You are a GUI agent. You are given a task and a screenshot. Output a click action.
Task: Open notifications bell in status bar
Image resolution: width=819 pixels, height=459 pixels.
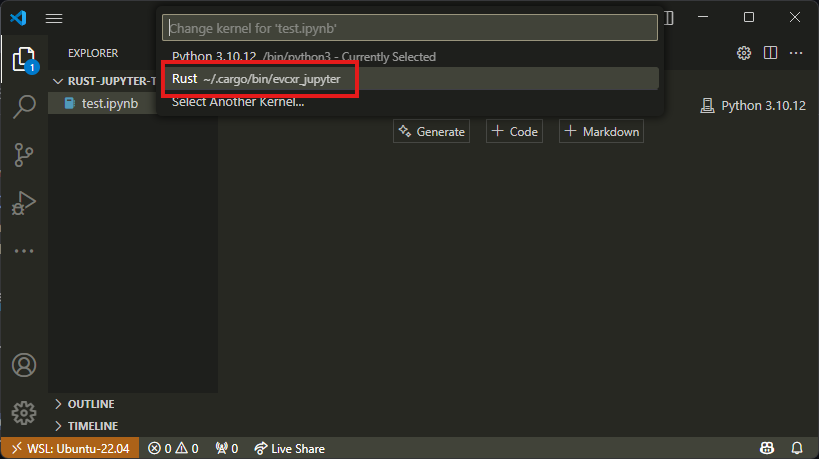pos(797,448)
